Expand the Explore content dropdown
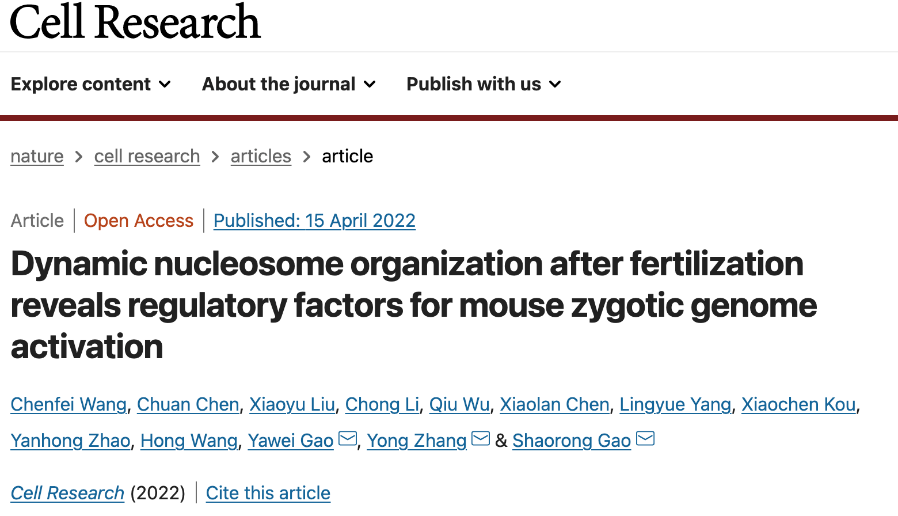 90,84
